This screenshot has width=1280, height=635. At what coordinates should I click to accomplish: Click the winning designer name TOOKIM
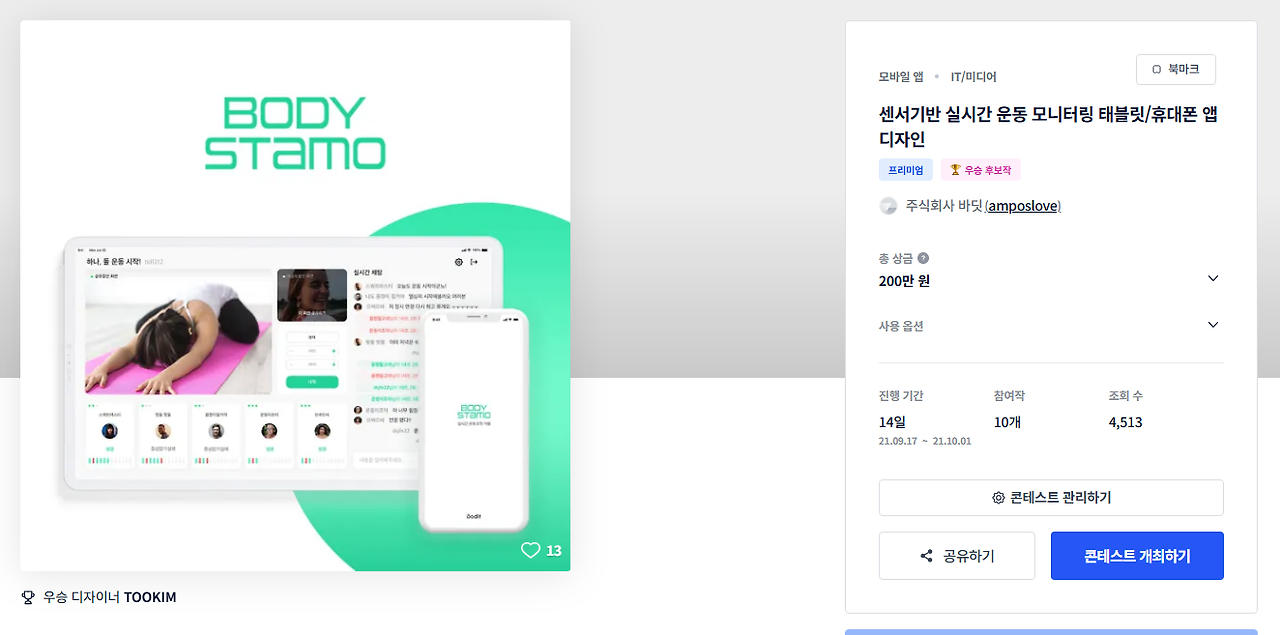pos(150,597)
